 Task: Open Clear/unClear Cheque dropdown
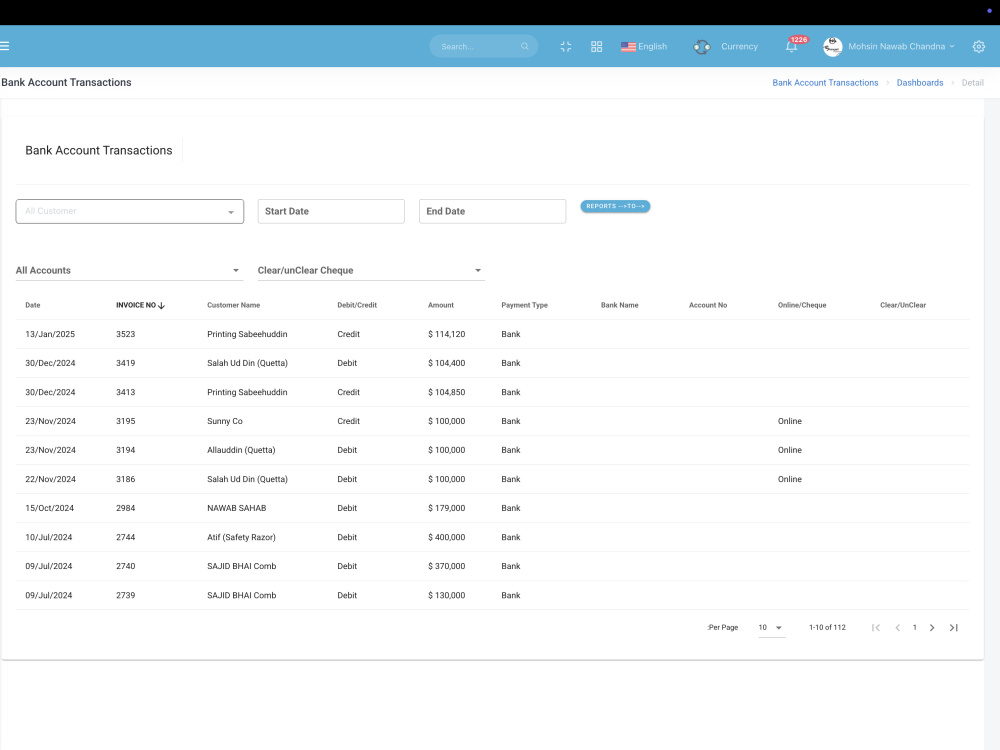pos(371,270)
